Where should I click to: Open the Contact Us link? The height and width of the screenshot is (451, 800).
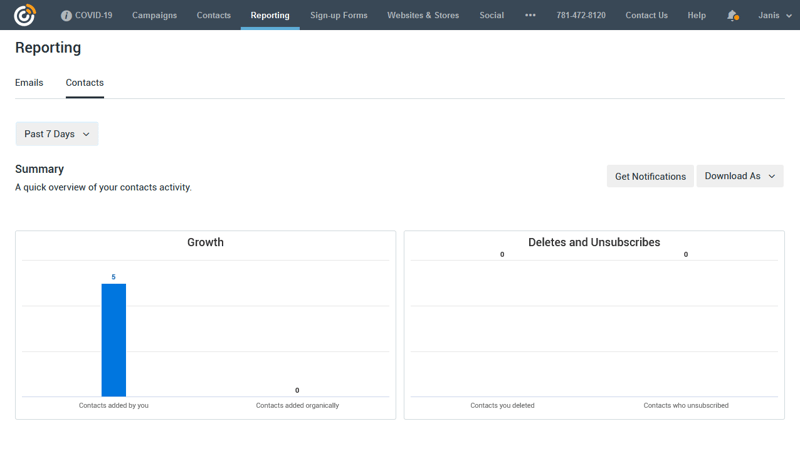[646, 16]
